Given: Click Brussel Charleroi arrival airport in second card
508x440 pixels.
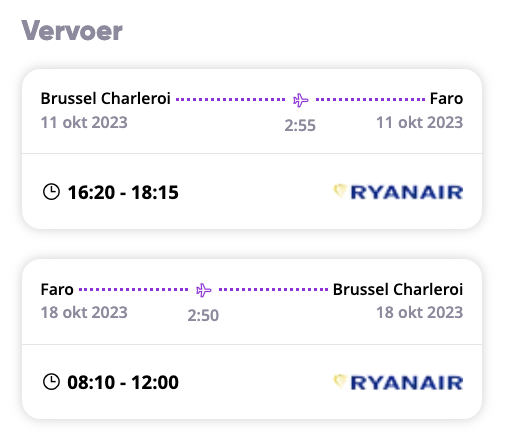Looking at the screenshot, I should point(398,289).
